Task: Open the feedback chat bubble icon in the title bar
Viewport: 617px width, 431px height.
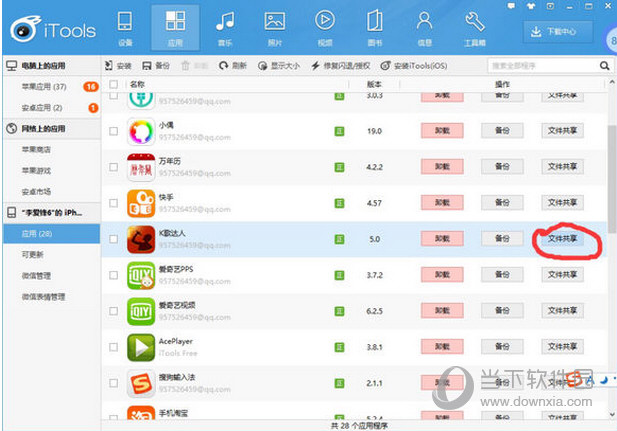Action: pos(511,6)
